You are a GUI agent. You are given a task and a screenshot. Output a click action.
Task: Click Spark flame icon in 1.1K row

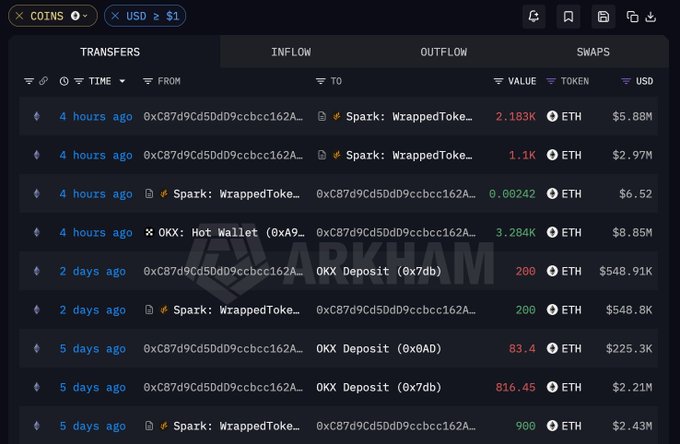click(x=337, y=155)
